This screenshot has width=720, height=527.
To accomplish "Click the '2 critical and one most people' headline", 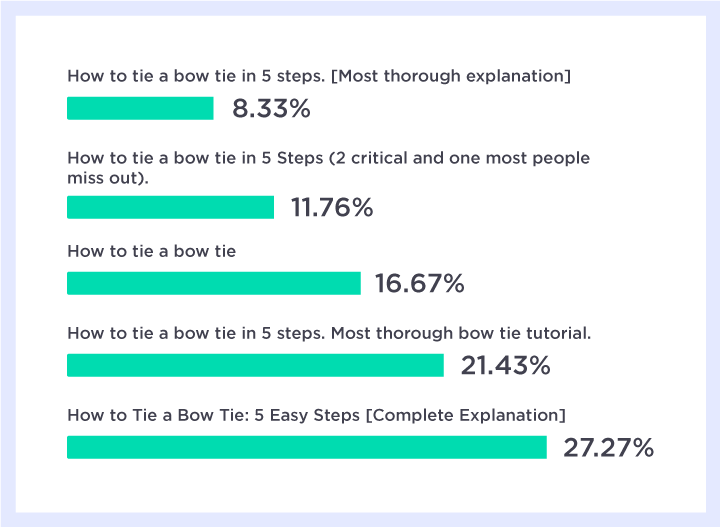I will coord(328,168).
